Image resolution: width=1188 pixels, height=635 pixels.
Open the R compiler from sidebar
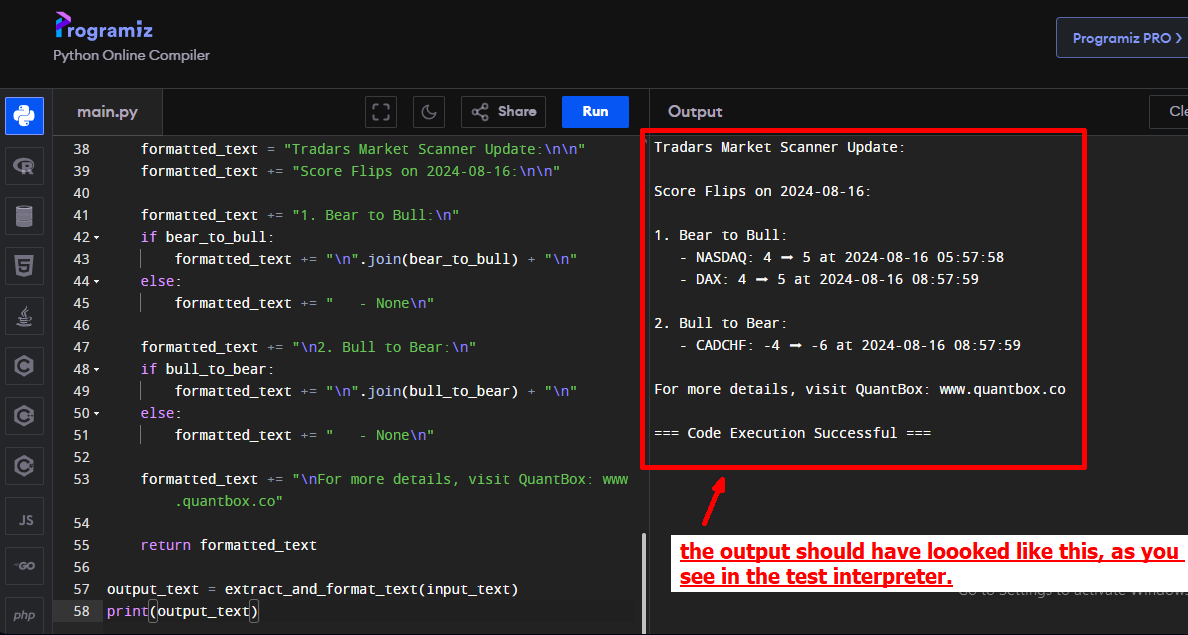pos(24,166)
